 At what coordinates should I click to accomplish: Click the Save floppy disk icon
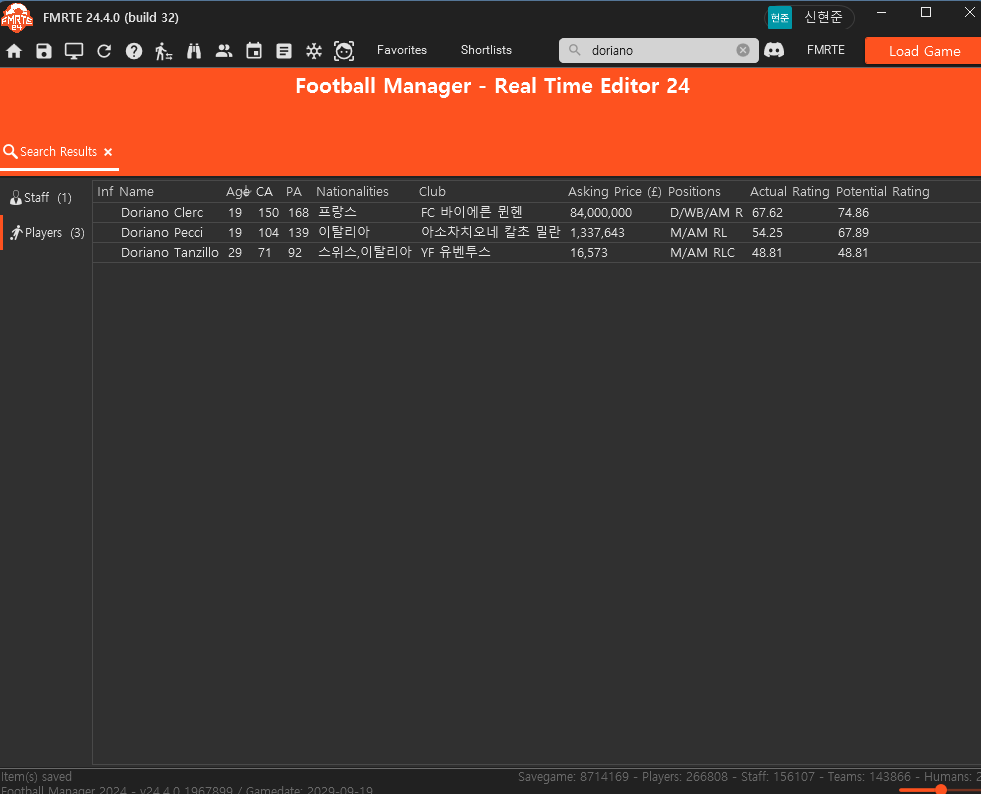(44, 51)
